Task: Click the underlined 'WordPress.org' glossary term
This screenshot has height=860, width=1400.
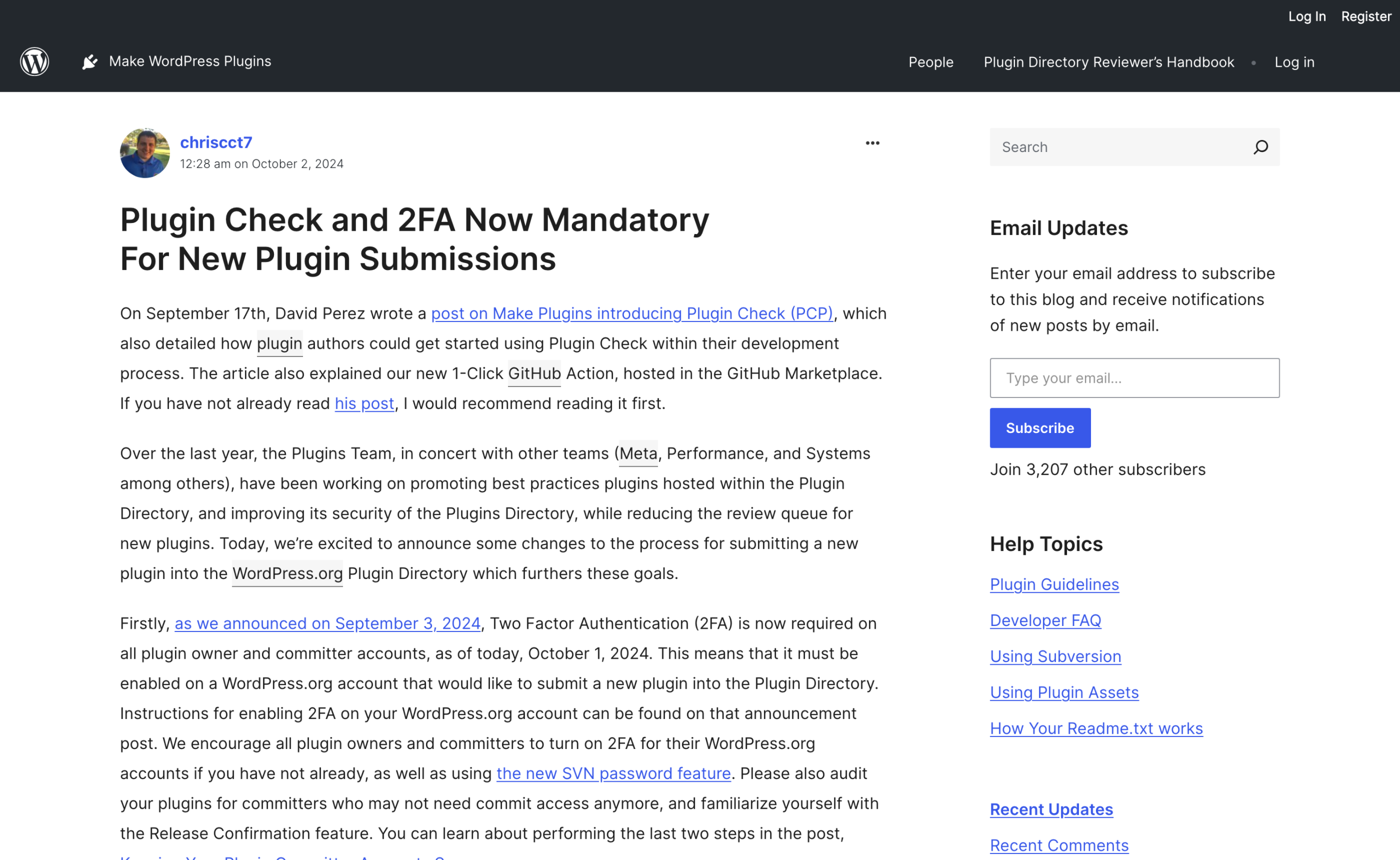Action: click(x=288, y=574)
